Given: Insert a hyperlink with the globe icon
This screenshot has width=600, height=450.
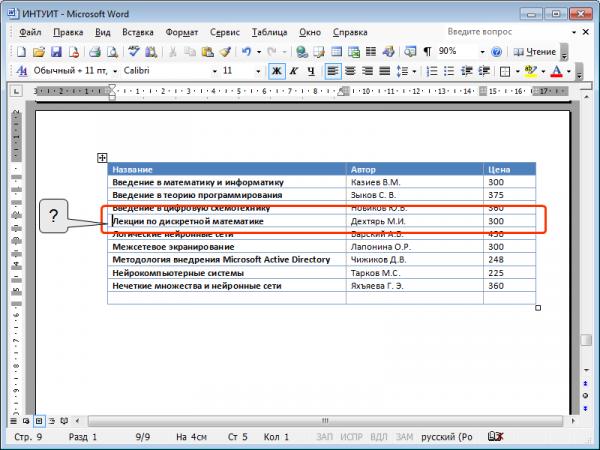Looking at the screenshot, I should coord(302,52).
